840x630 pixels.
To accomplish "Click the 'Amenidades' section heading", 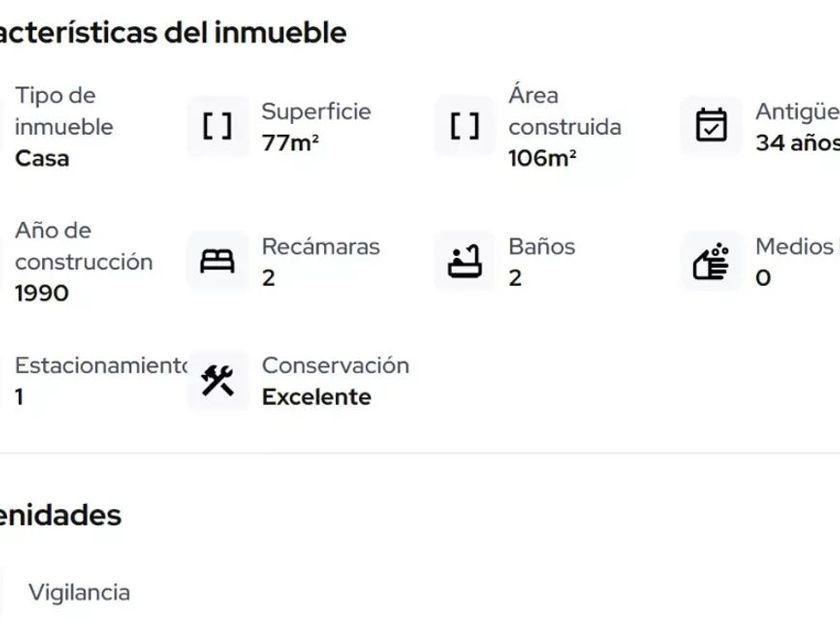I will [x=60, y=515].
